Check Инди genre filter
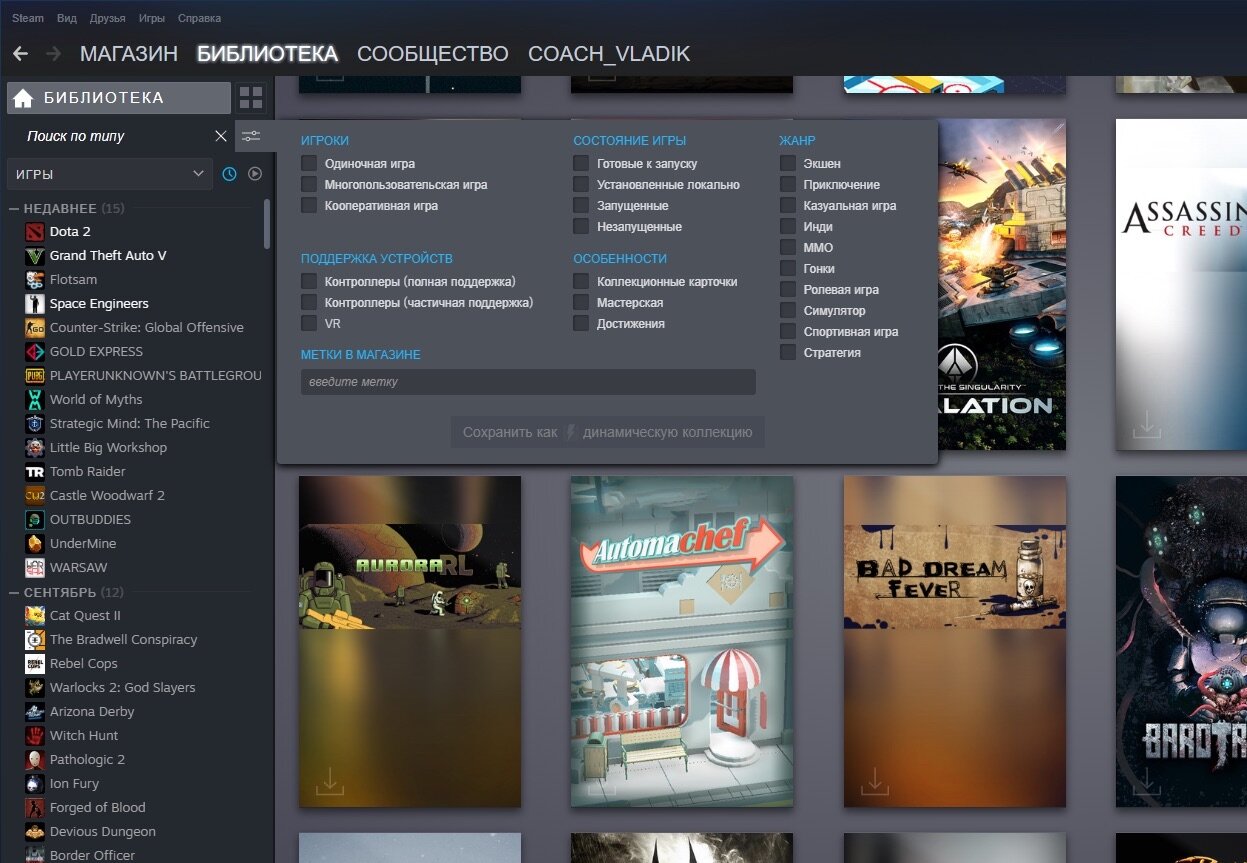Viewport: 1247px width, 863px height. tap(788, 226)
